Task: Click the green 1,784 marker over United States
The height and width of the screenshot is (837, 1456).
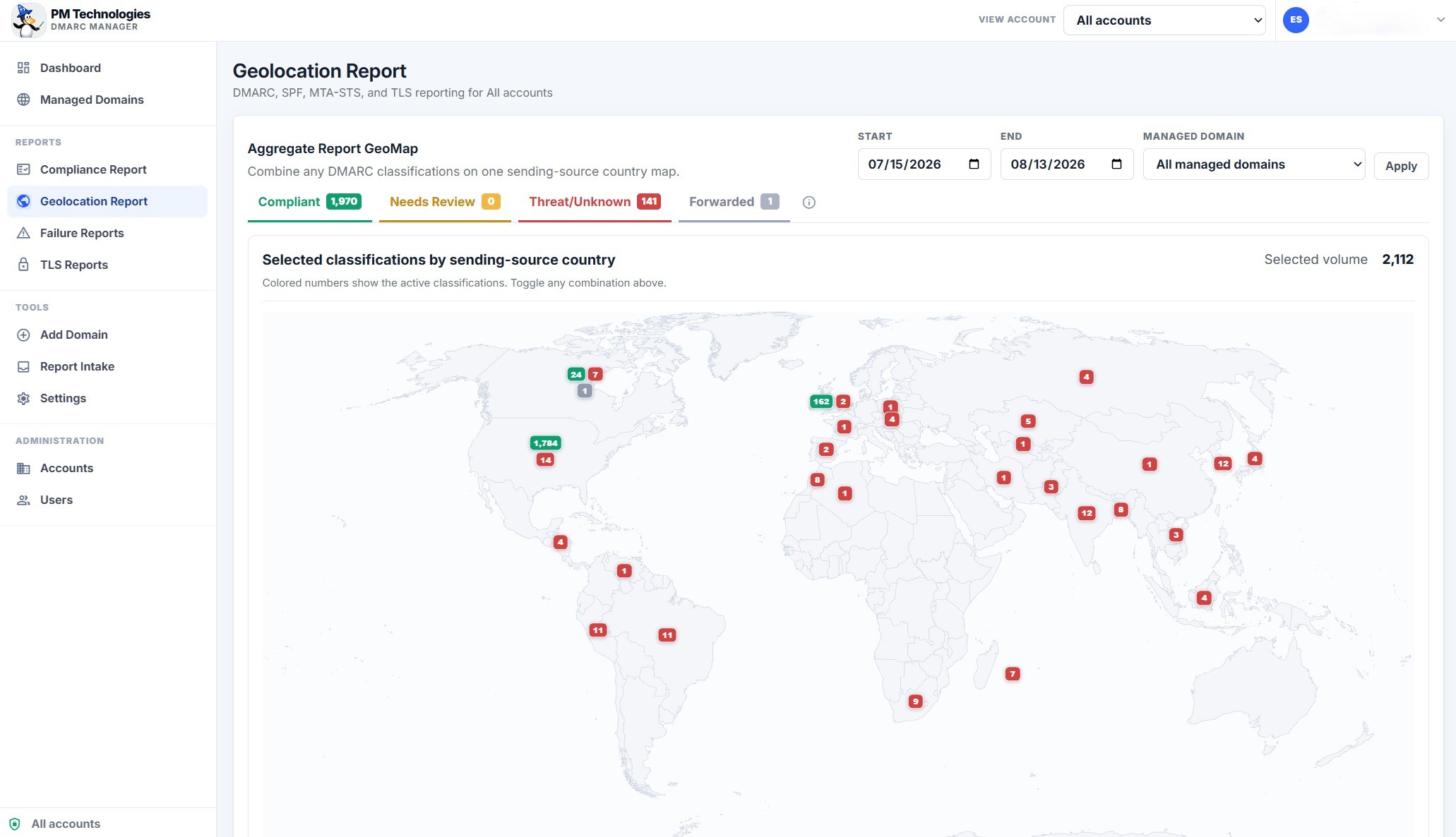Action: (x=546, y=443)
